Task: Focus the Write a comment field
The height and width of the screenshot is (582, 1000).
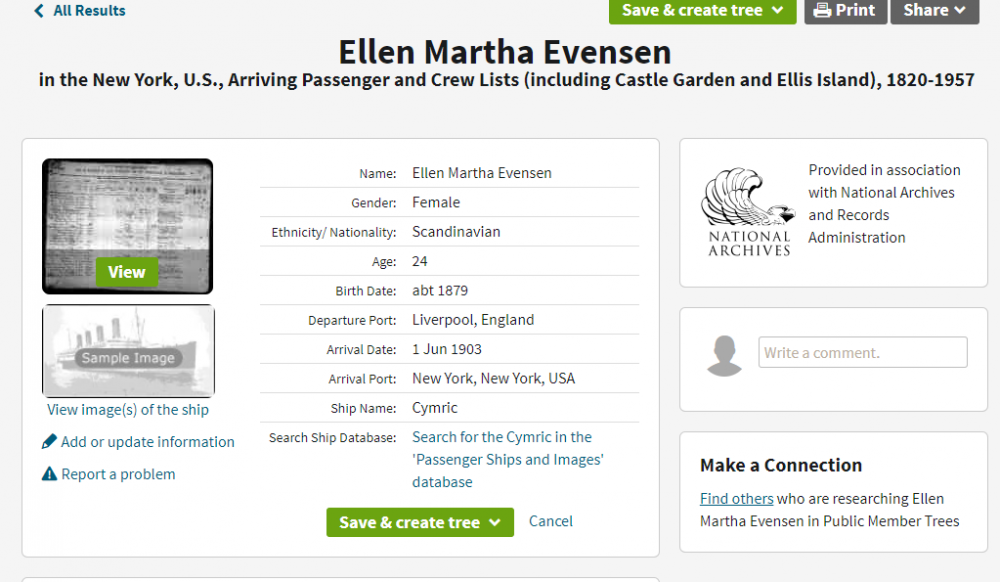Action: (862, 353)
